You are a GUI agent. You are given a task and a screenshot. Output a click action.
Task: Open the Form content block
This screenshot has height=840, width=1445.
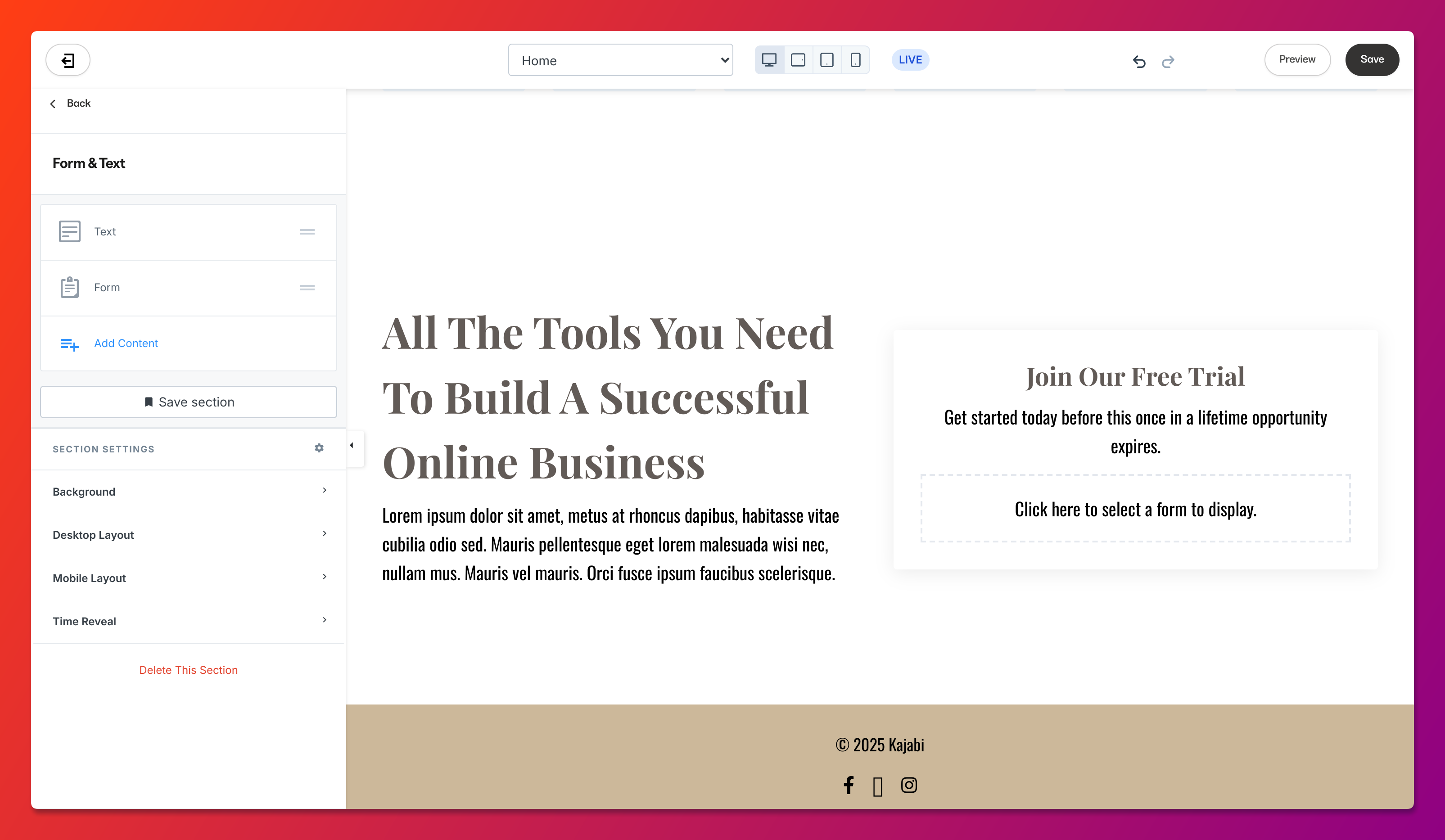(x=189, y=287)
